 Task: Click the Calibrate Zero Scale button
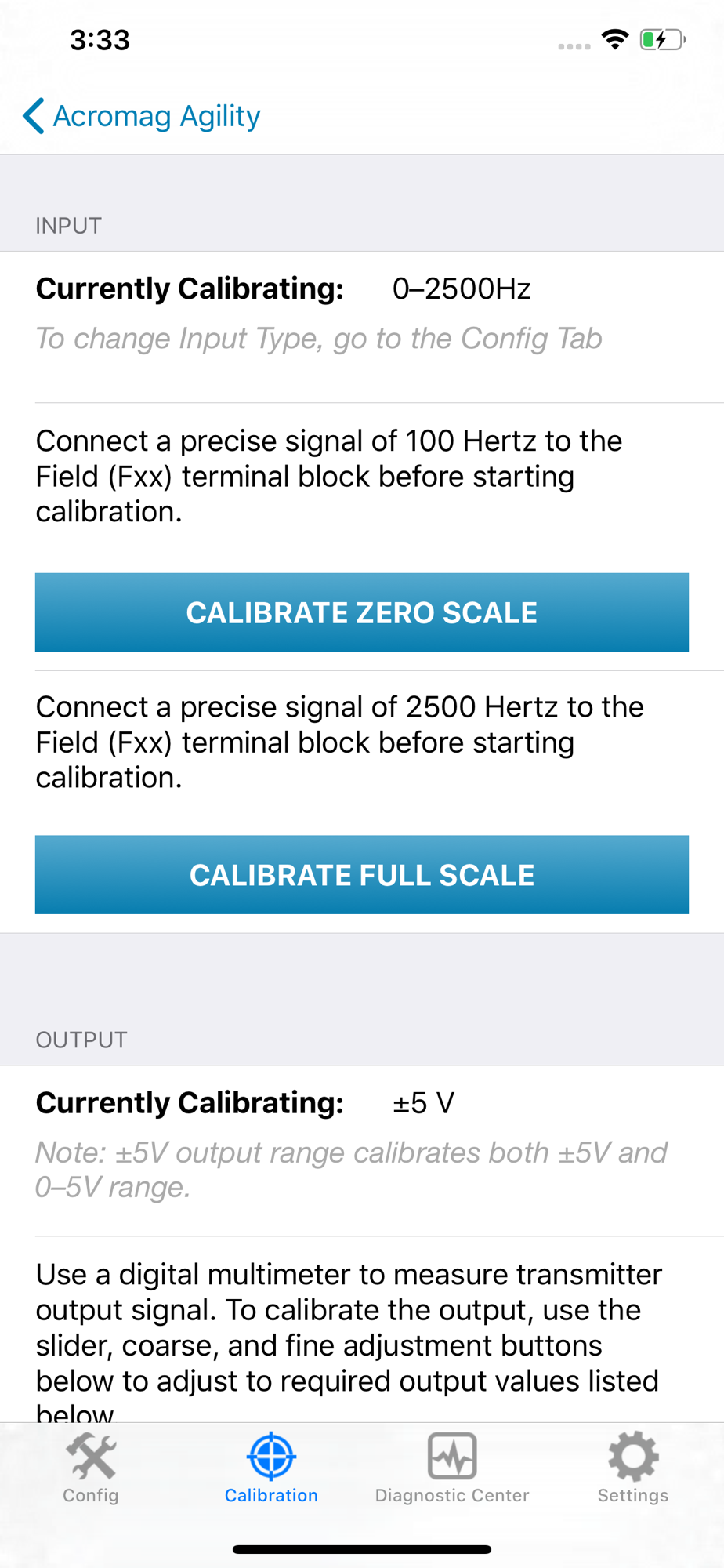[x=362, y=612]
